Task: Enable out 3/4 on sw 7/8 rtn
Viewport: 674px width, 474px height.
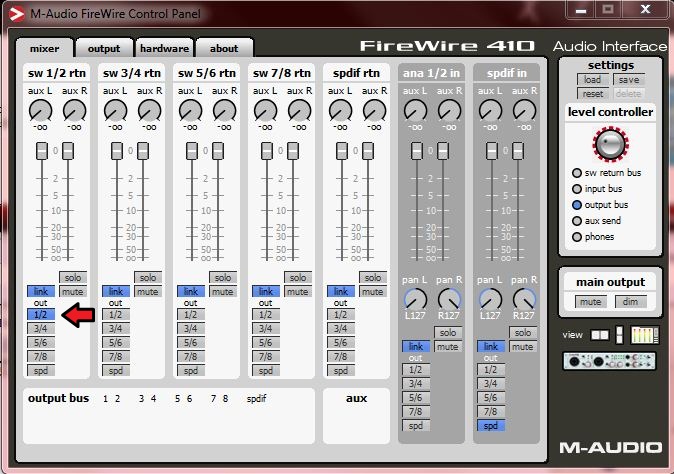Action: 266,329
